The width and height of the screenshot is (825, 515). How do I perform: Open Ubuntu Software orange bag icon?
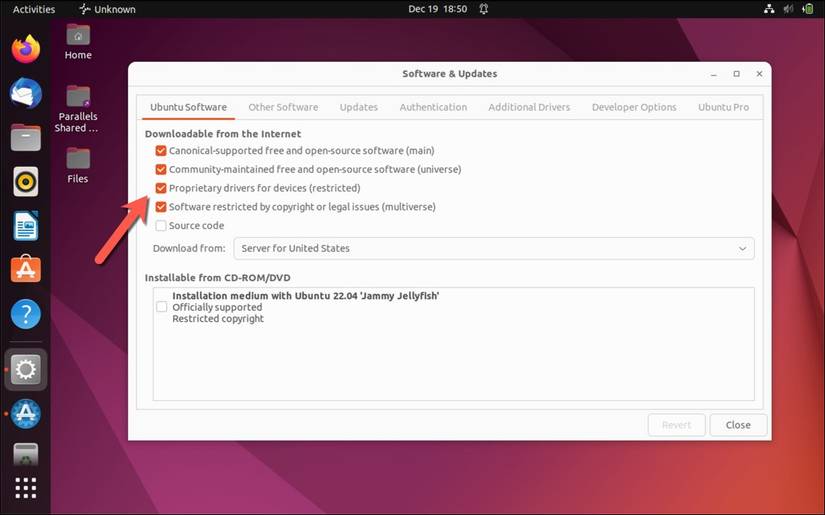point(26,269)
